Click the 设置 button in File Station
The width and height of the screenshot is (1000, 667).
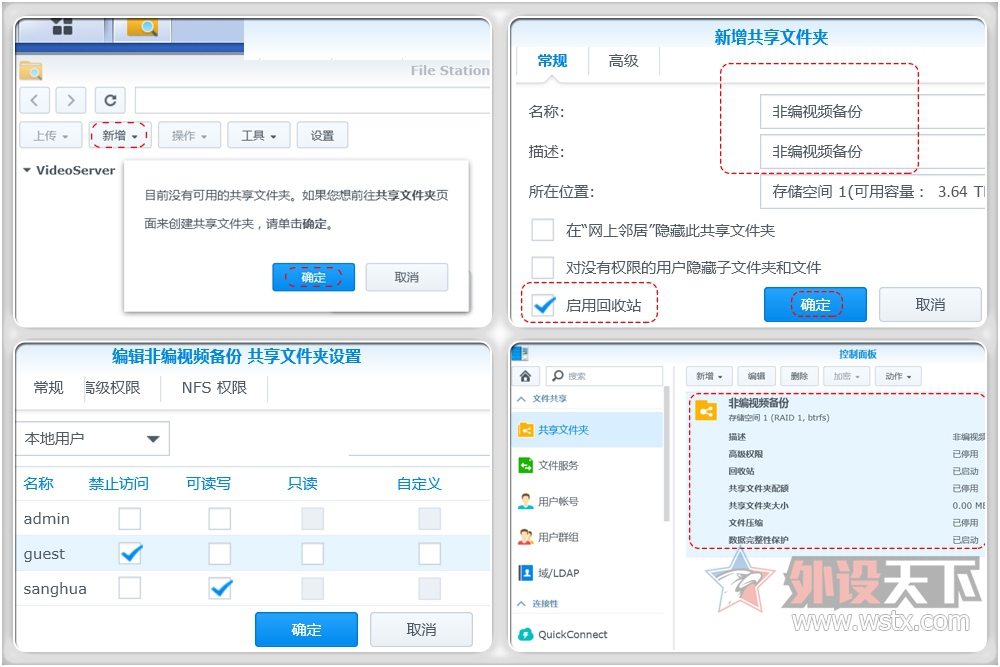322,135
